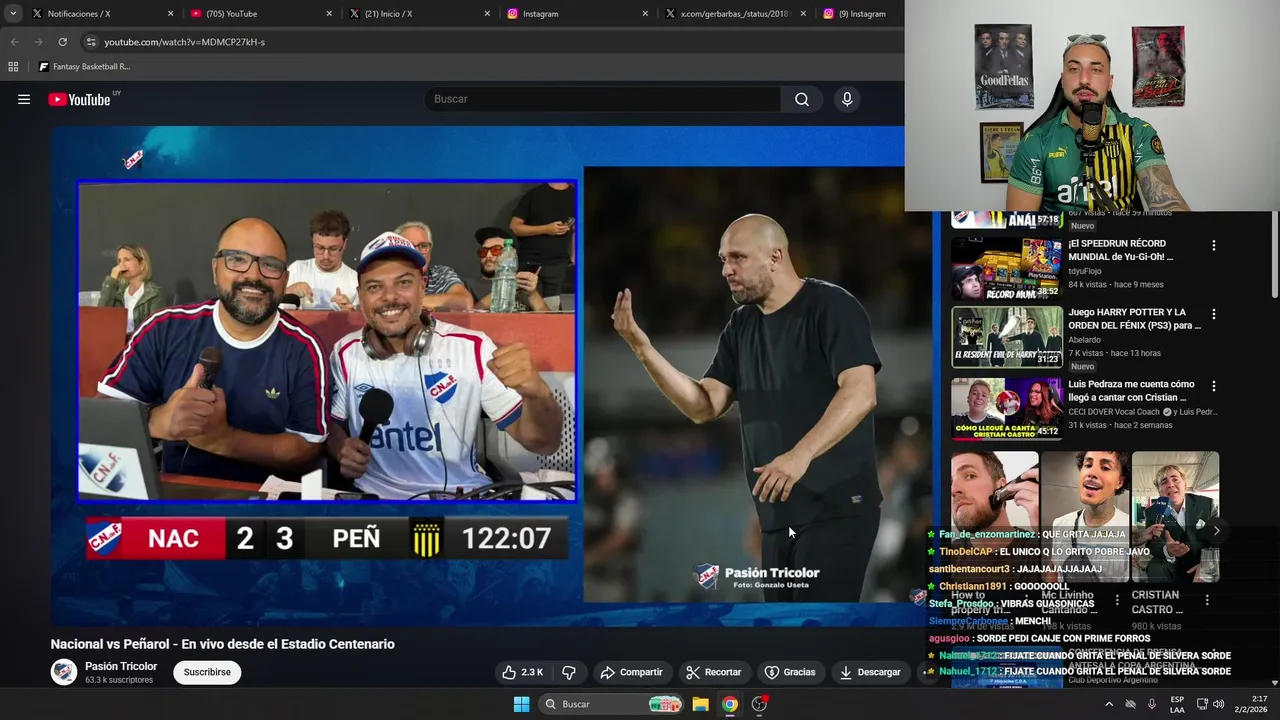
Task: Toggle the dislike thumbs-down button
Action: (568, 672)
